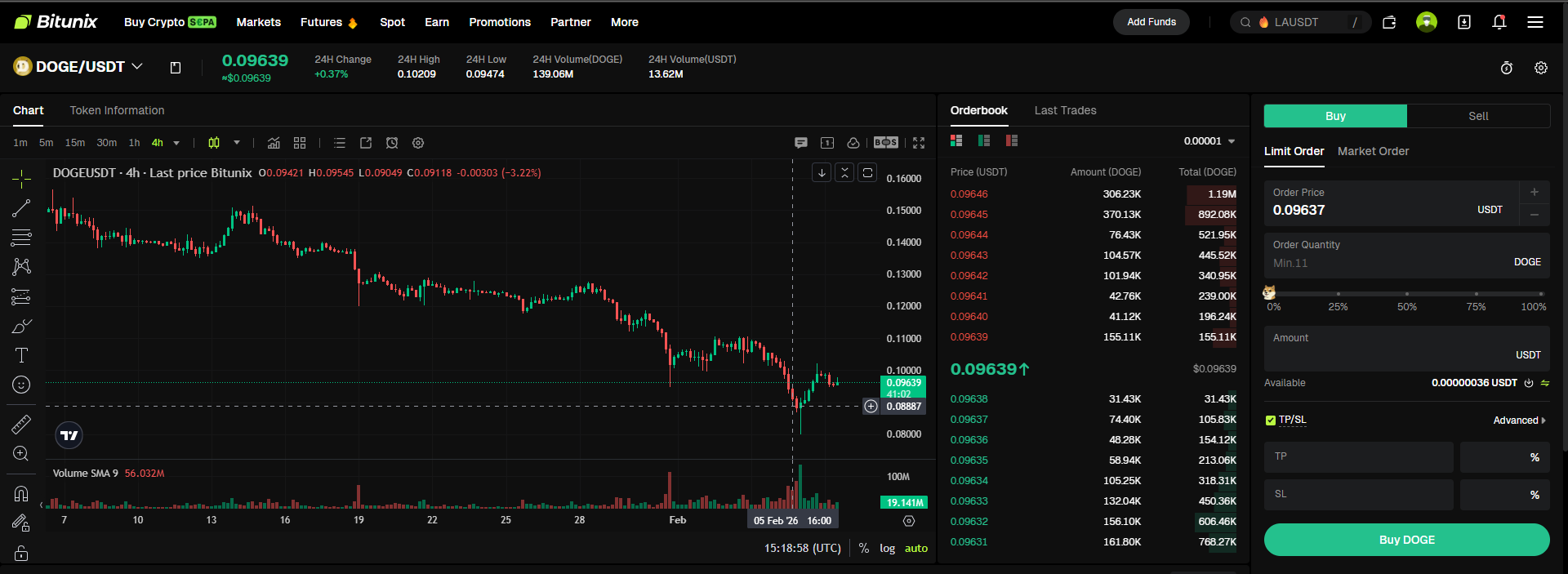Toggle magnet mode for drawings
This screenshot has width=1568, height=574.
(x=21, y=493)
